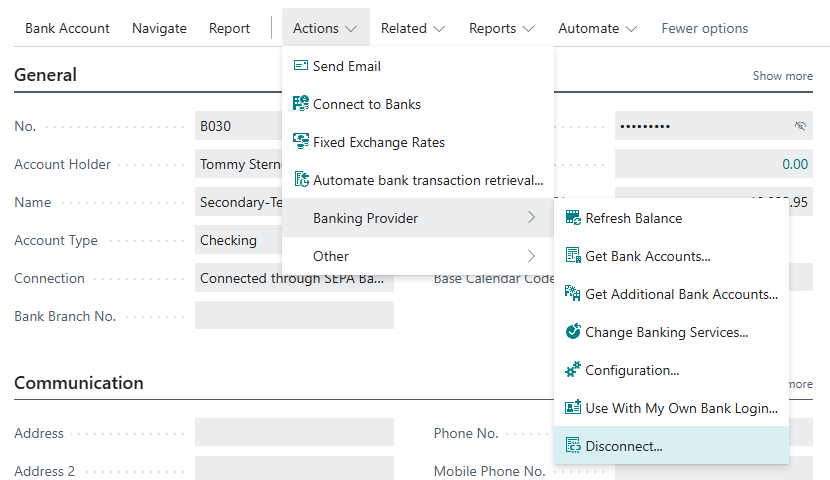Open the Banking Provider menu entry

click(x=418, y=218)
